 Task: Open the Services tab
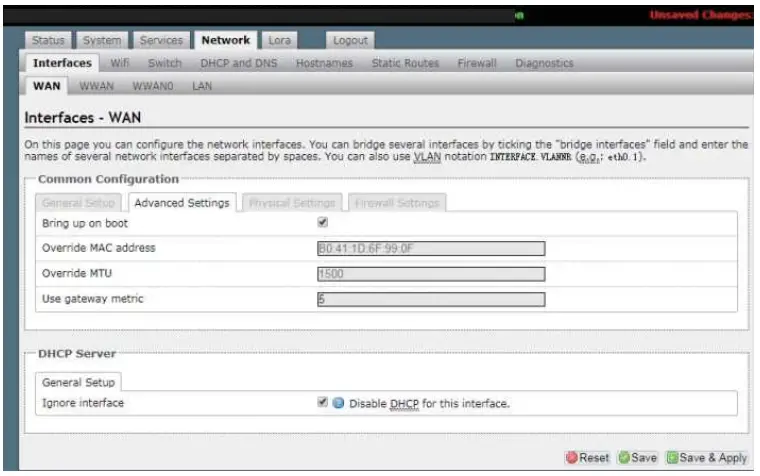coord(161,40)
